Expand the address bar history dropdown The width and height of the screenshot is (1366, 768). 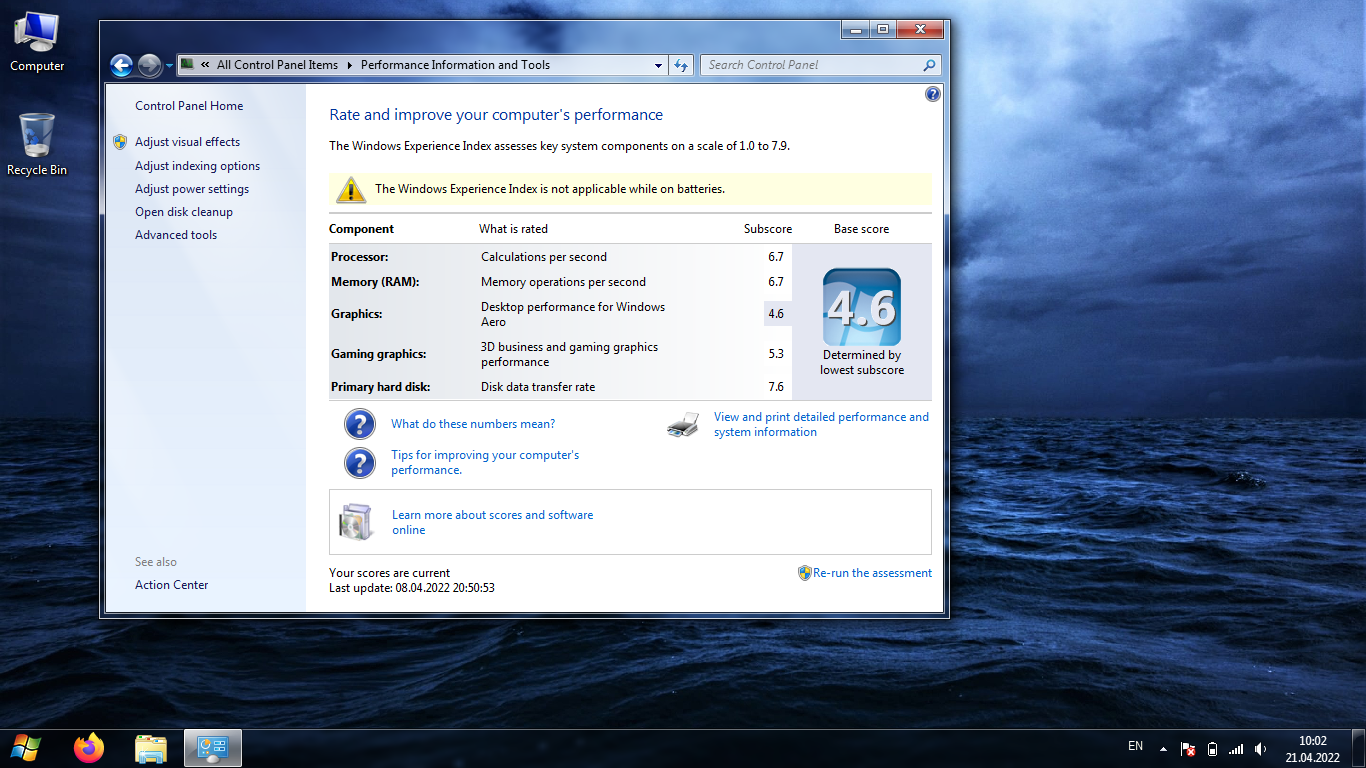pyautogui.click(x=658, y=65)
